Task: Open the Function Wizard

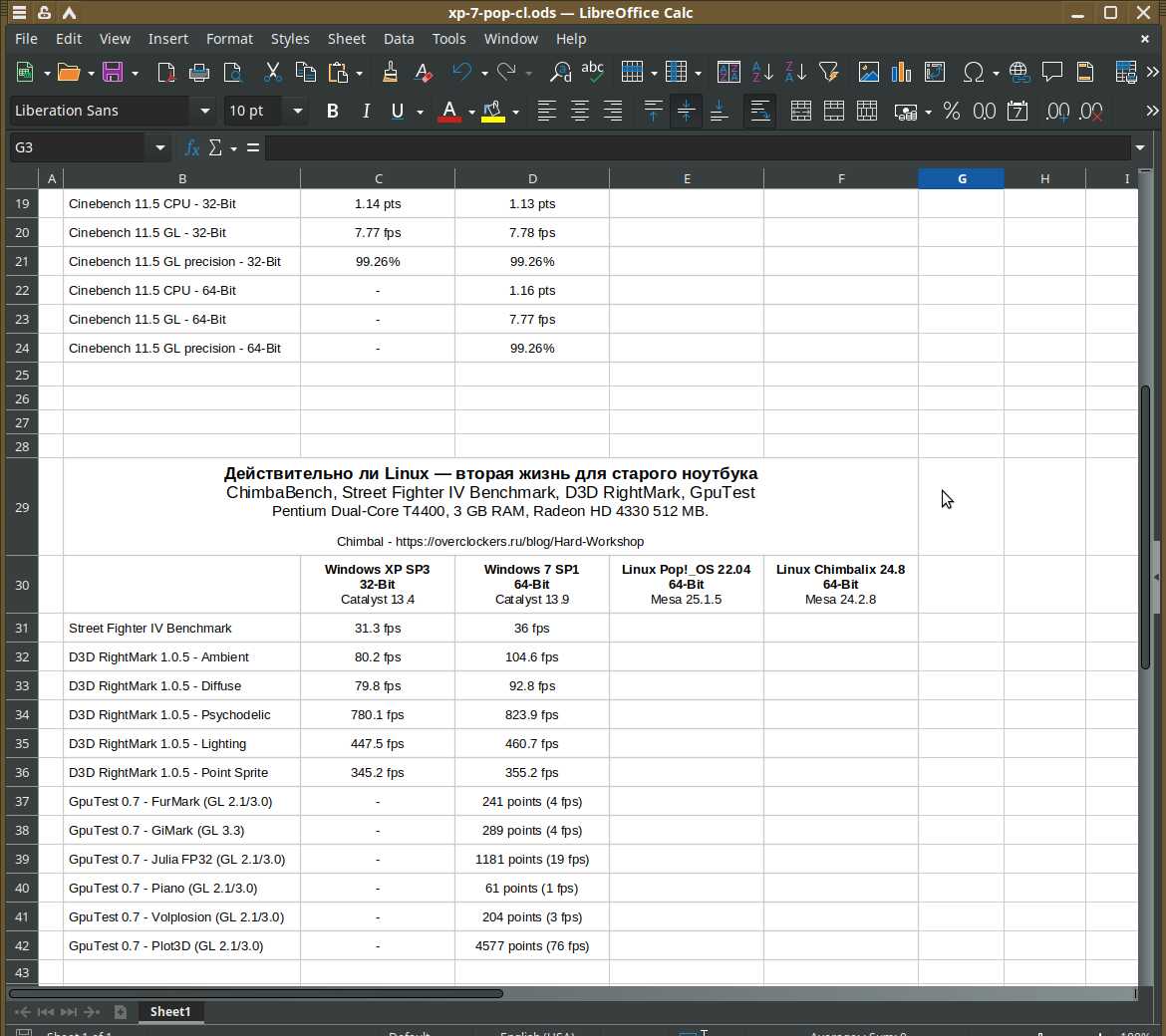Action: point(192,147)
